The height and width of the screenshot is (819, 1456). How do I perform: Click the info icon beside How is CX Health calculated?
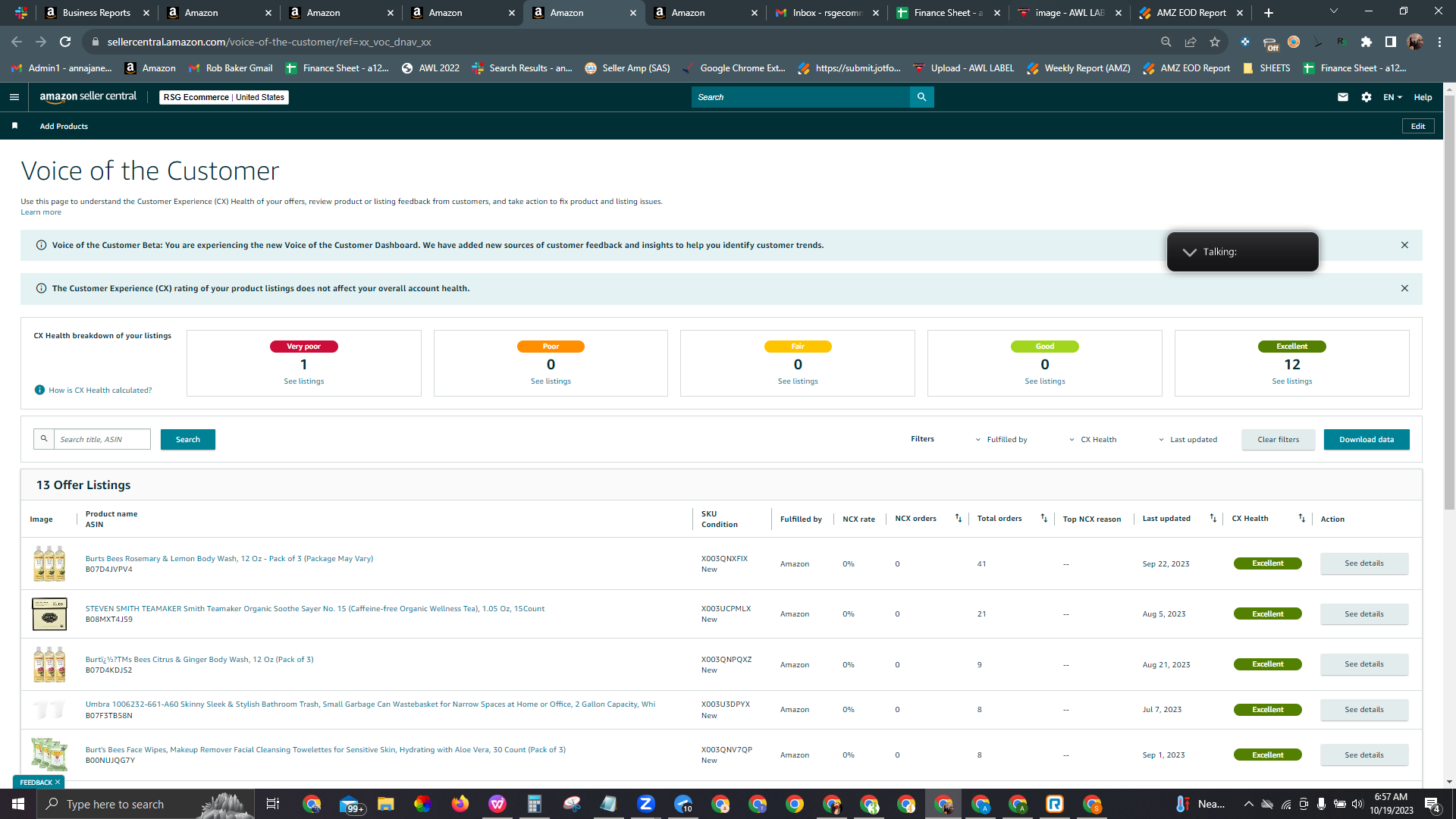click(39, 390)
